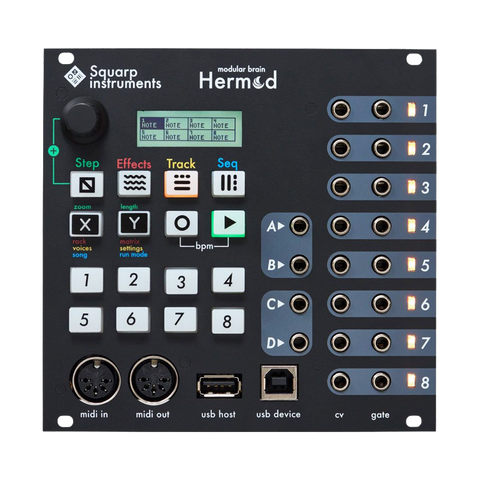Select pad button 3
480x480 pixels.
tap(181, 281)
